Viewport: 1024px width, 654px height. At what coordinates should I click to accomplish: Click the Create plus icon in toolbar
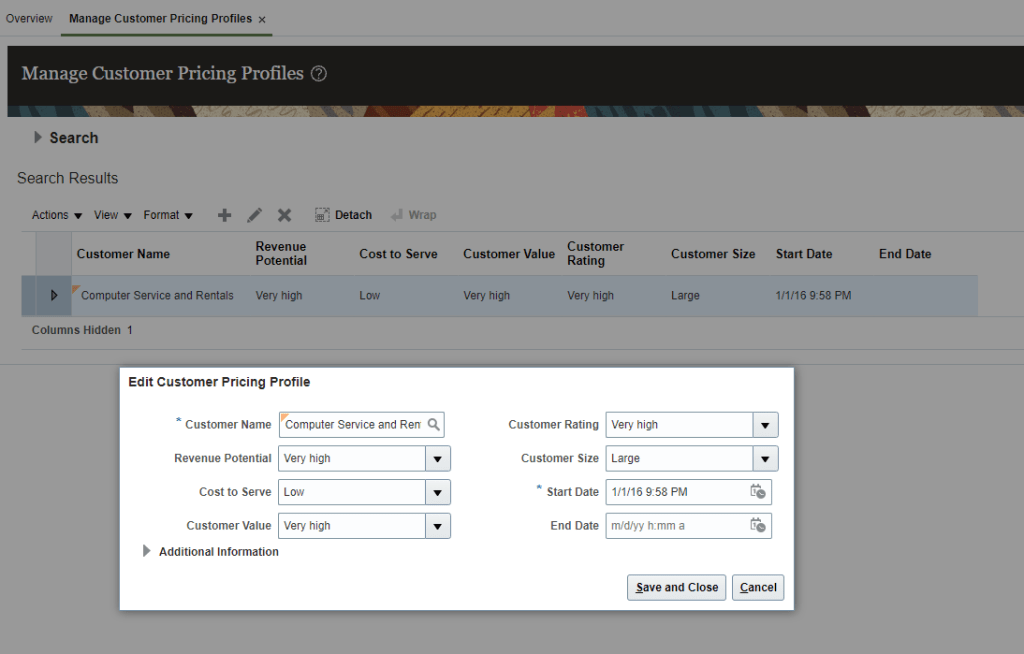click(224, 215)
